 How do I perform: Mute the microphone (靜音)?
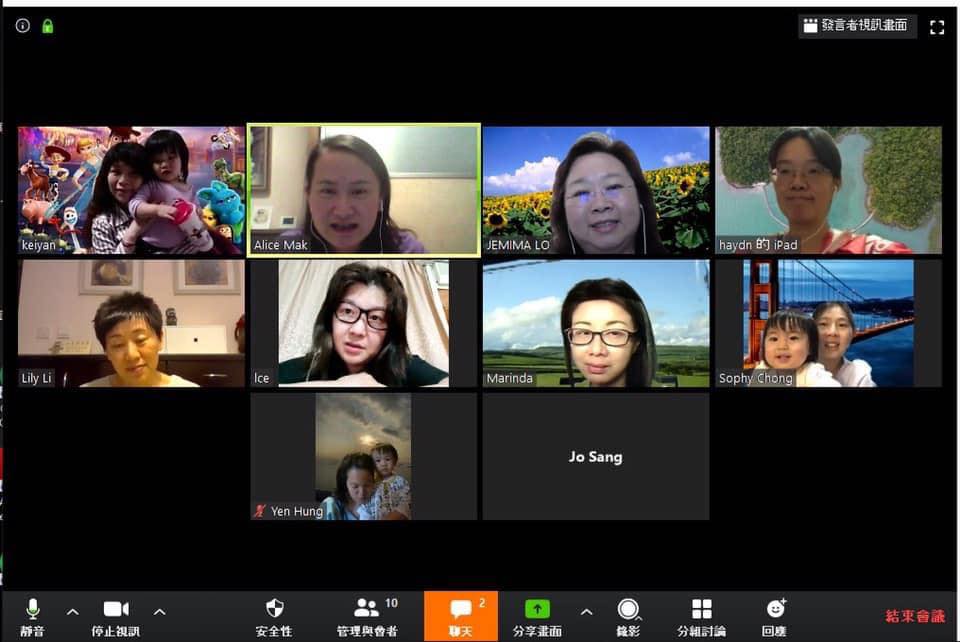point(32,618)
